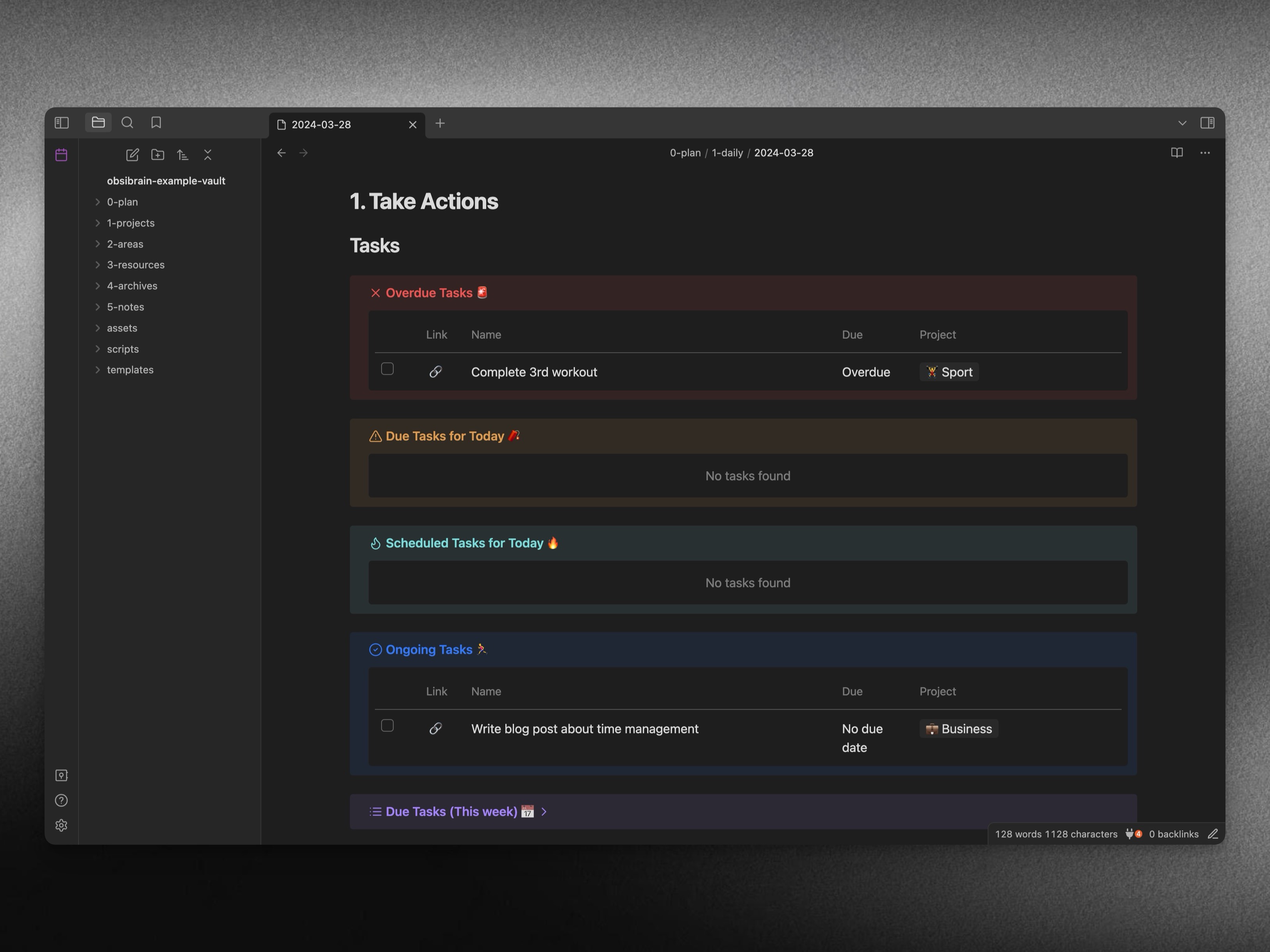This screenshot has height=952, width=1270.
Task: Expand Due Tasks (This week) callout
Action: (x=544, y=811)
